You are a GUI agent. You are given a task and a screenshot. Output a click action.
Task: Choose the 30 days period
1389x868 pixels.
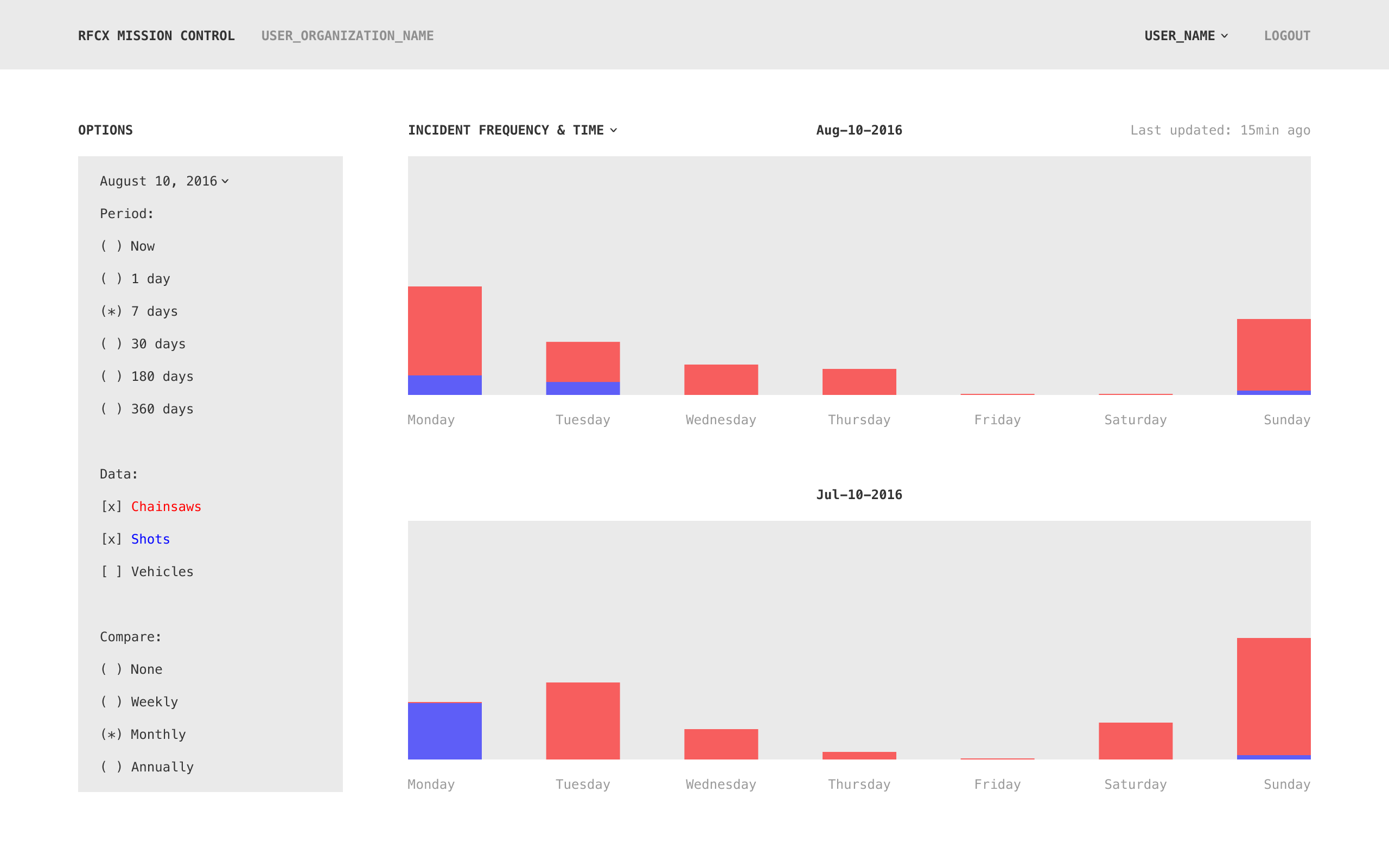click(143, 344)
